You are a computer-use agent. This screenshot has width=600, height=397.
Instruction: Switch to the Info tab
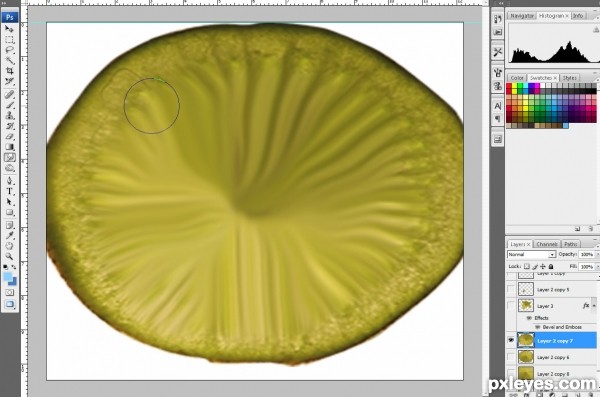point(578,16)
